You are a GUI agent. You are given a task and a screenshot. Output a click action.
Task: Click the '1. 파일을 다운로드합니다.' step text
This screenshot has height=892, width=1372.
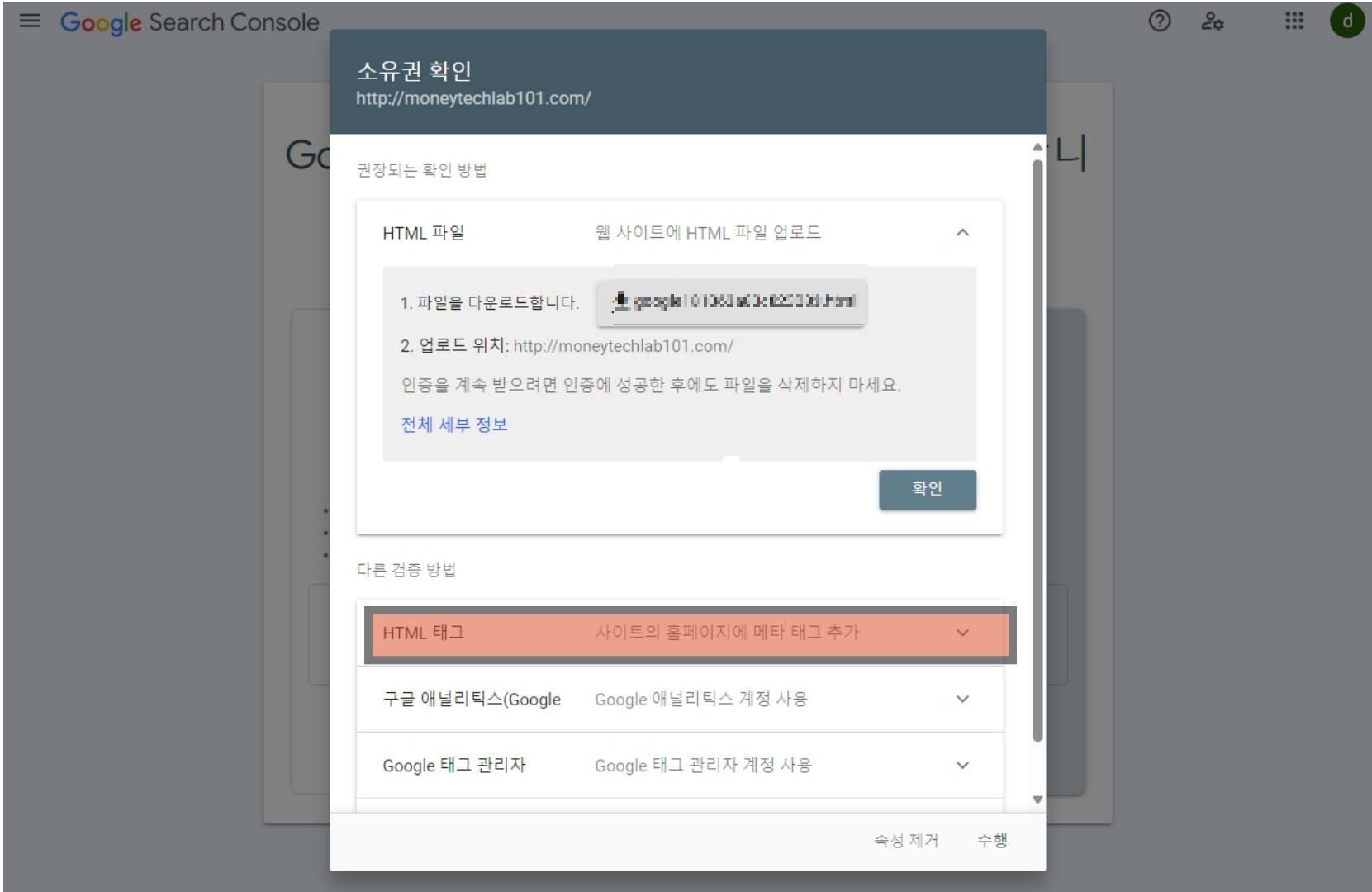click(489, 303)
